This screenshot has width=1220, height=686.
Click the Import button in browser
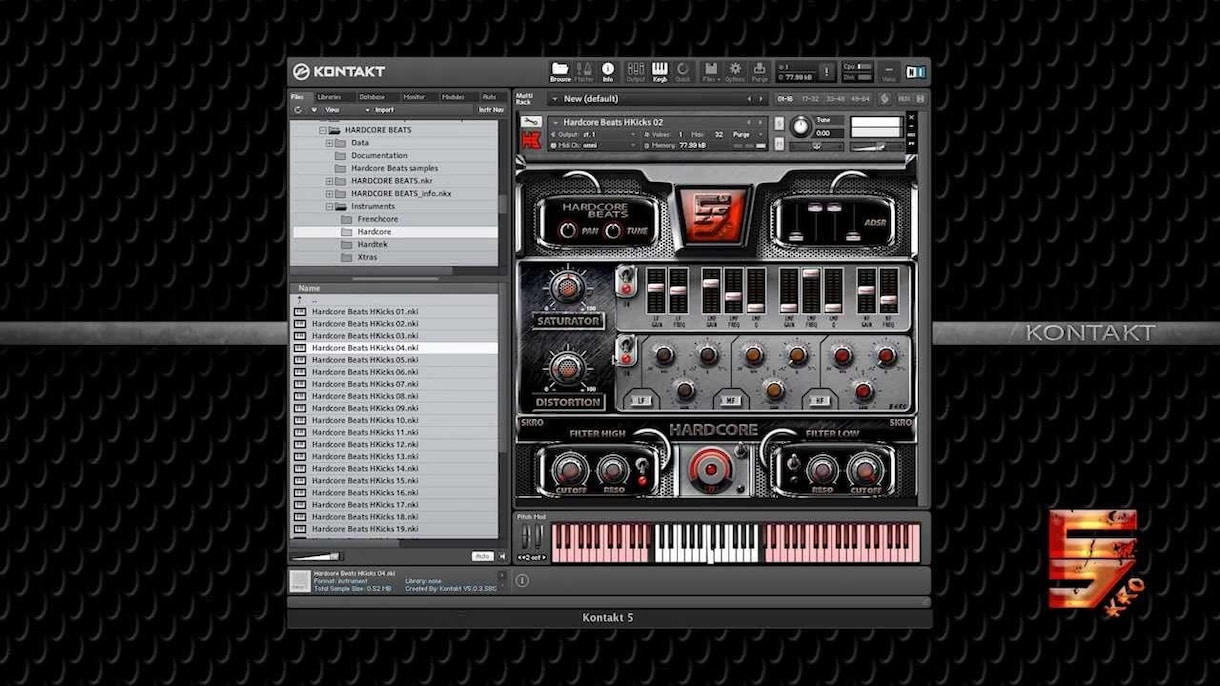(383, 110)
